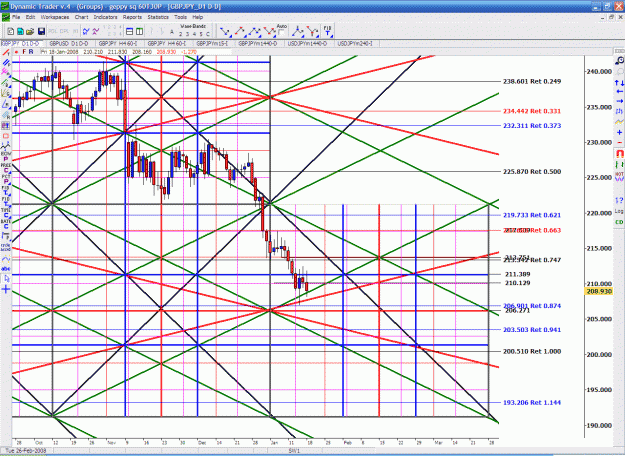
Task: Open the Statistics menu
Action: click(x=158, y=17)
